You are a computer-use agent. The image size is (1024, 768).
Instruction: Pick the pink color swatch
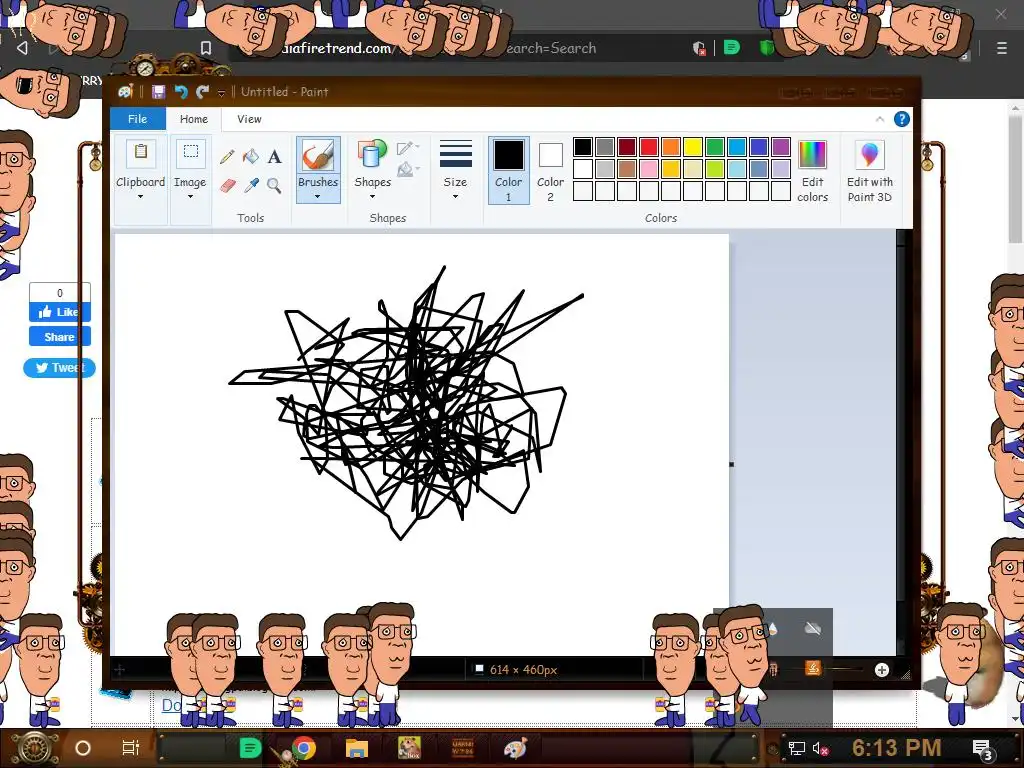(x=648, y=169)
